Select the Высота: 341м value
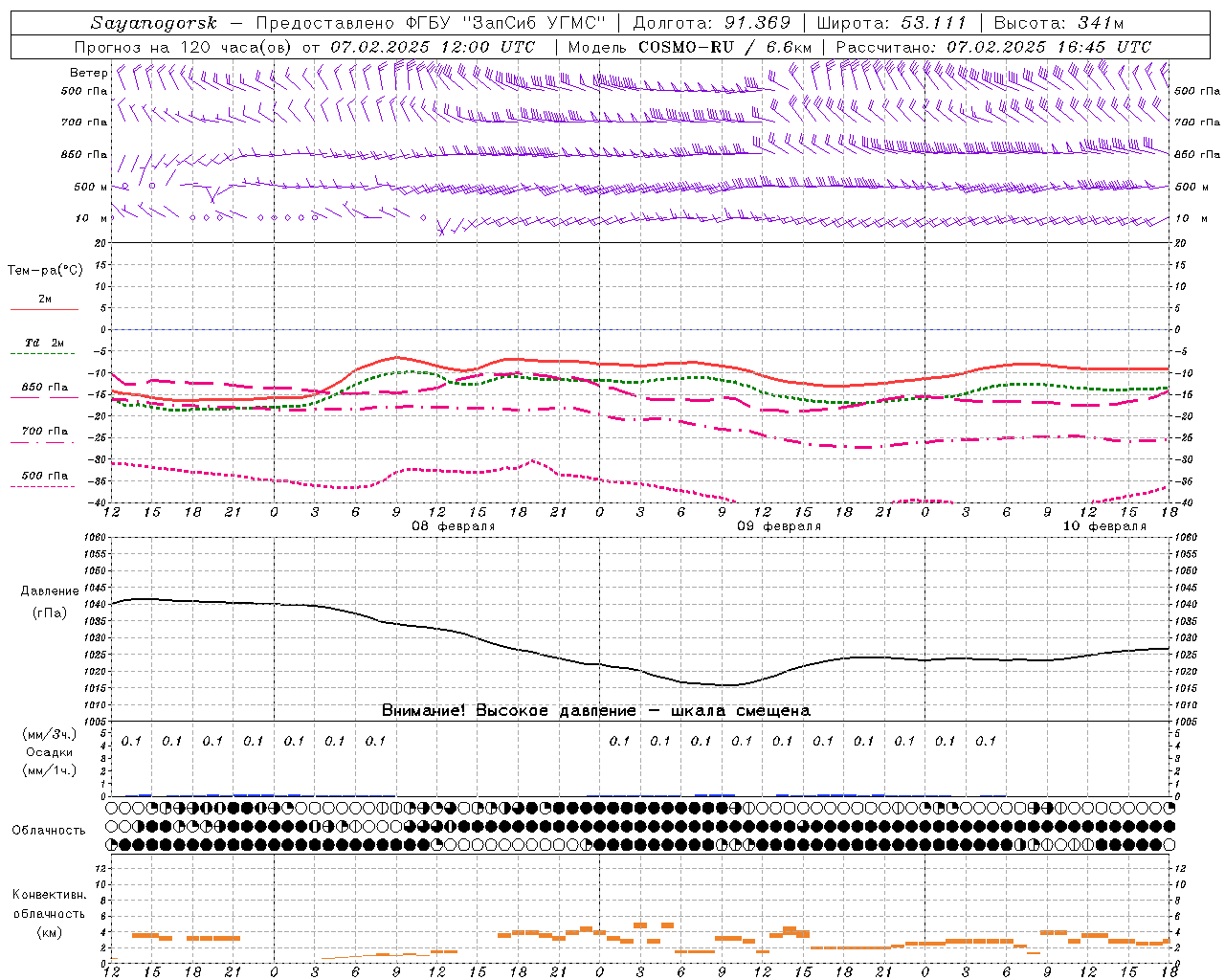 tap(1058, 23)
